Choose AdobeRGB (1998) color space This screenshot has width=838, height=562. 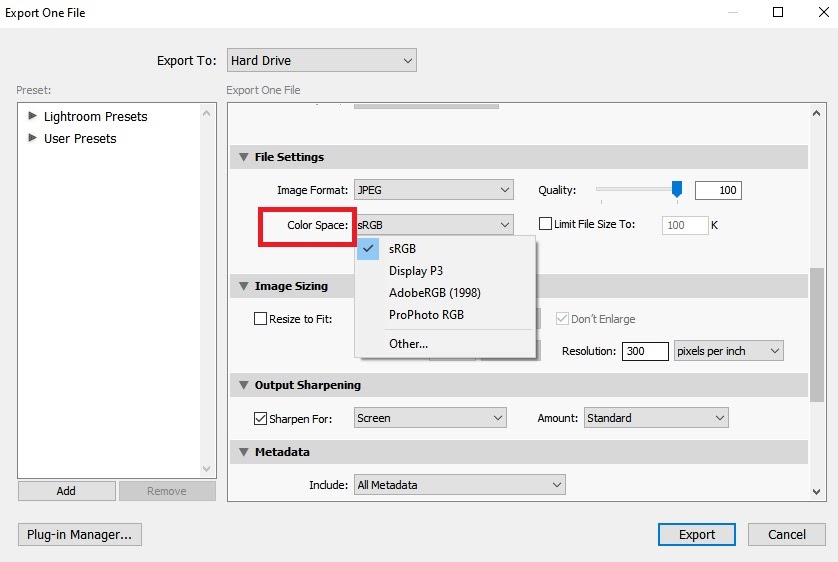pyautogui.click(x=445, y=293)
